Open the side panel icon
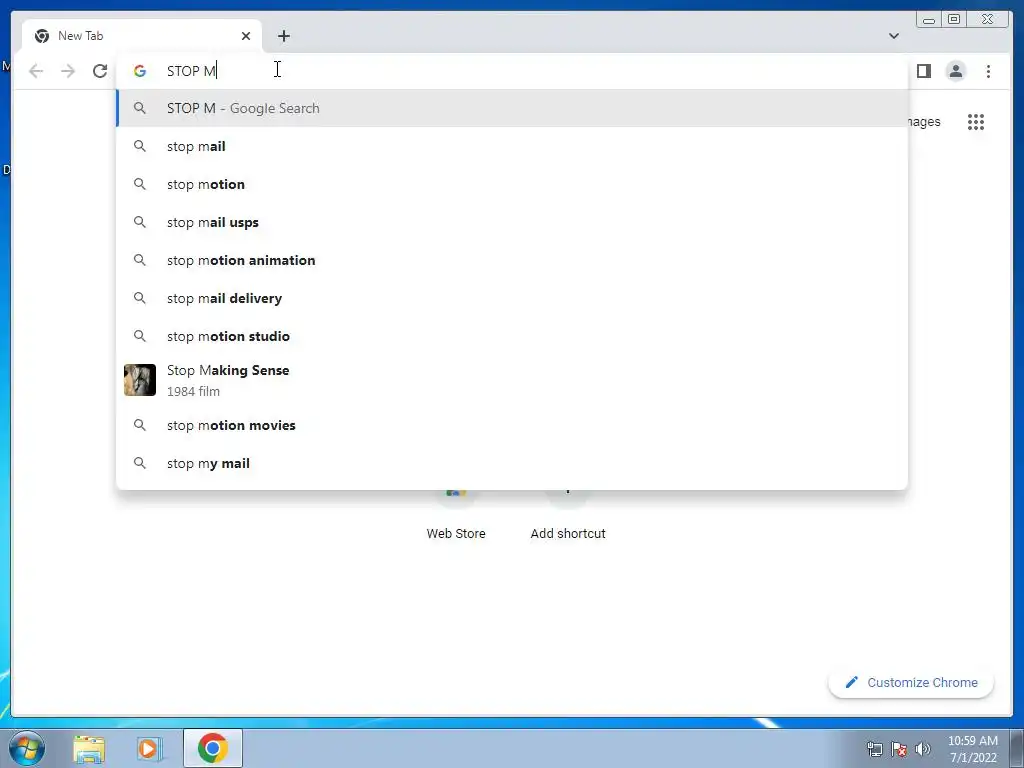This screenshot has width=1024, height=768. pos(923,71)
